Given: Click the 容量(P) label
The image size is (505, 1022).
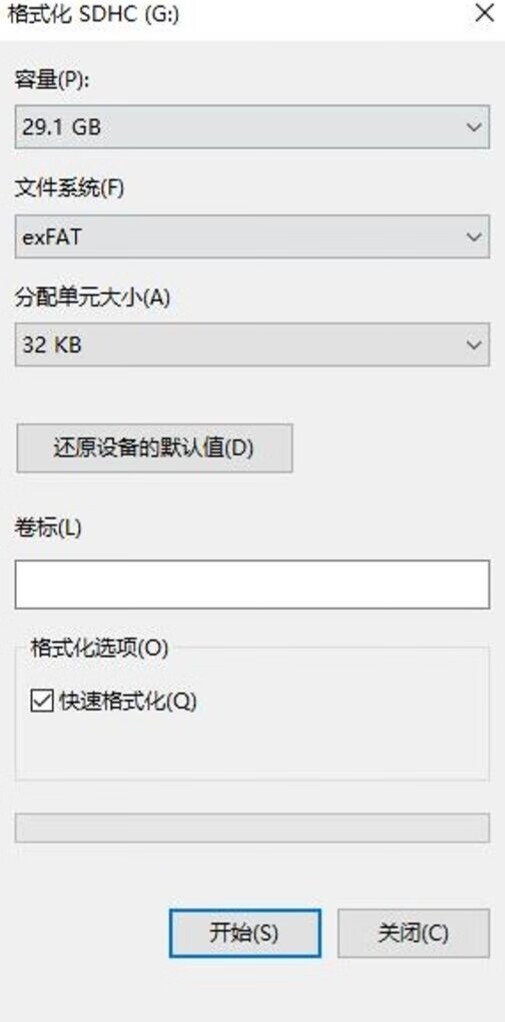Looking at the screenshot, I should tap(51, 80).
